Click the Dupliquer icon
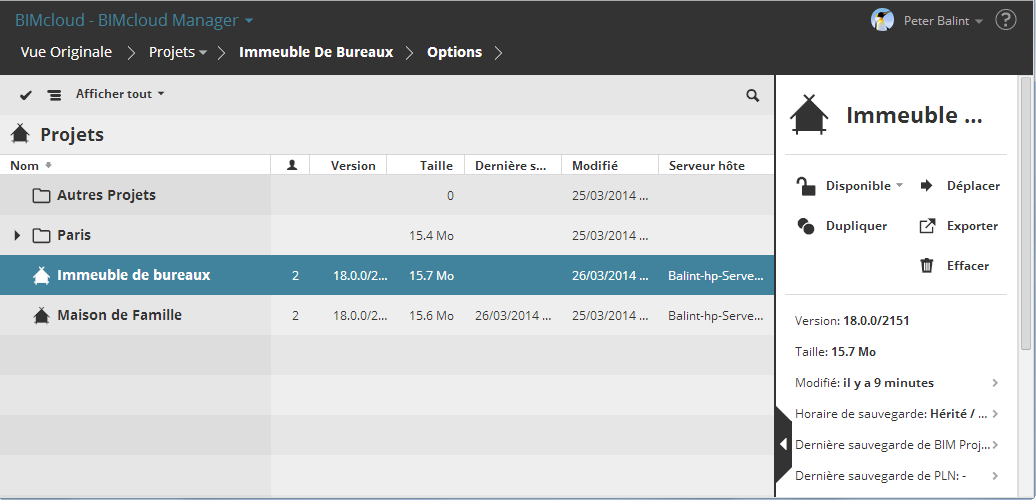1036x500 pixels. coord(806,226)
